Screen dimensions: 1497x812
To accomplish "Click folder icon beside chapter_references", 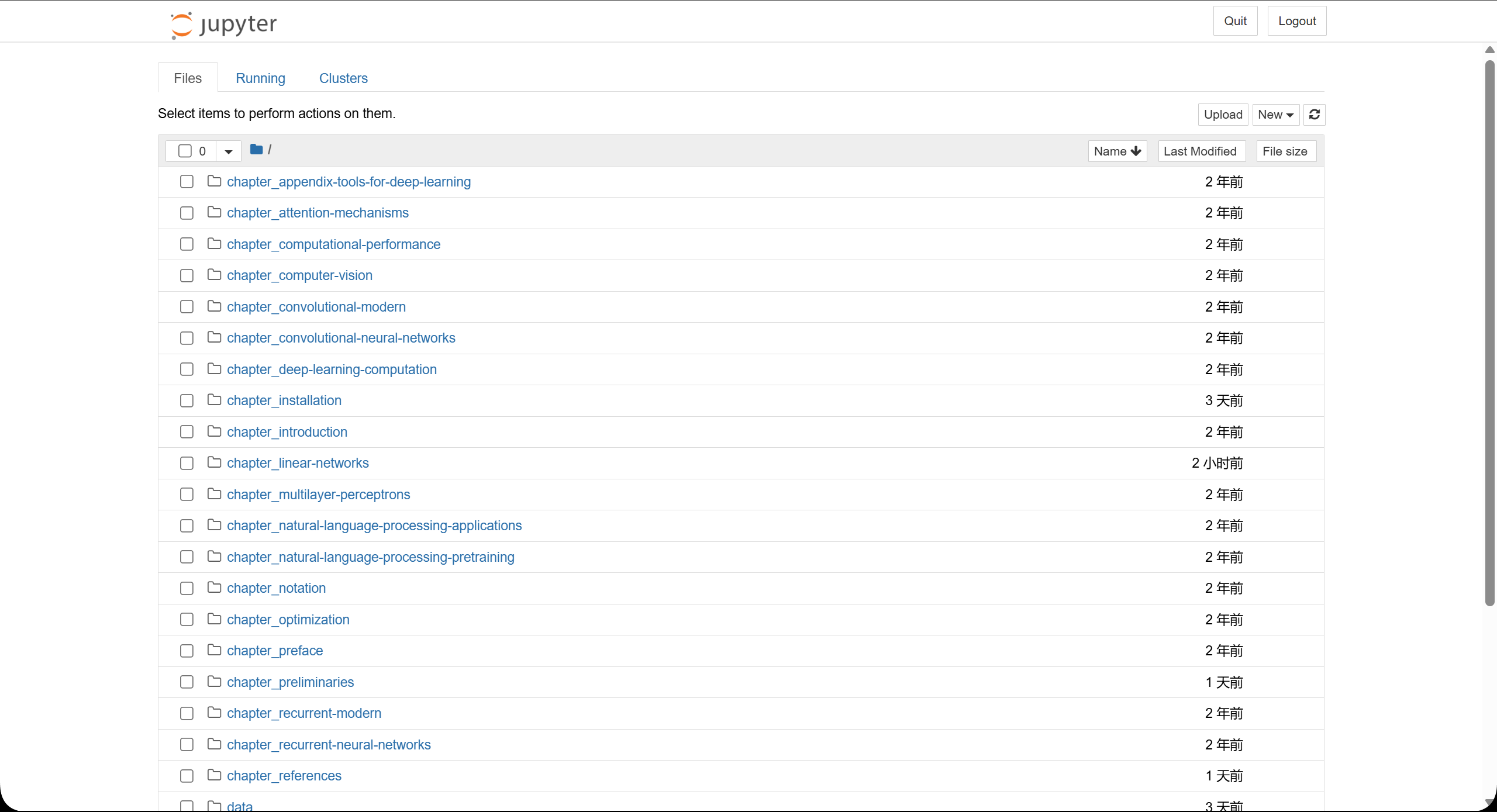I will click(x=214, y=775).
